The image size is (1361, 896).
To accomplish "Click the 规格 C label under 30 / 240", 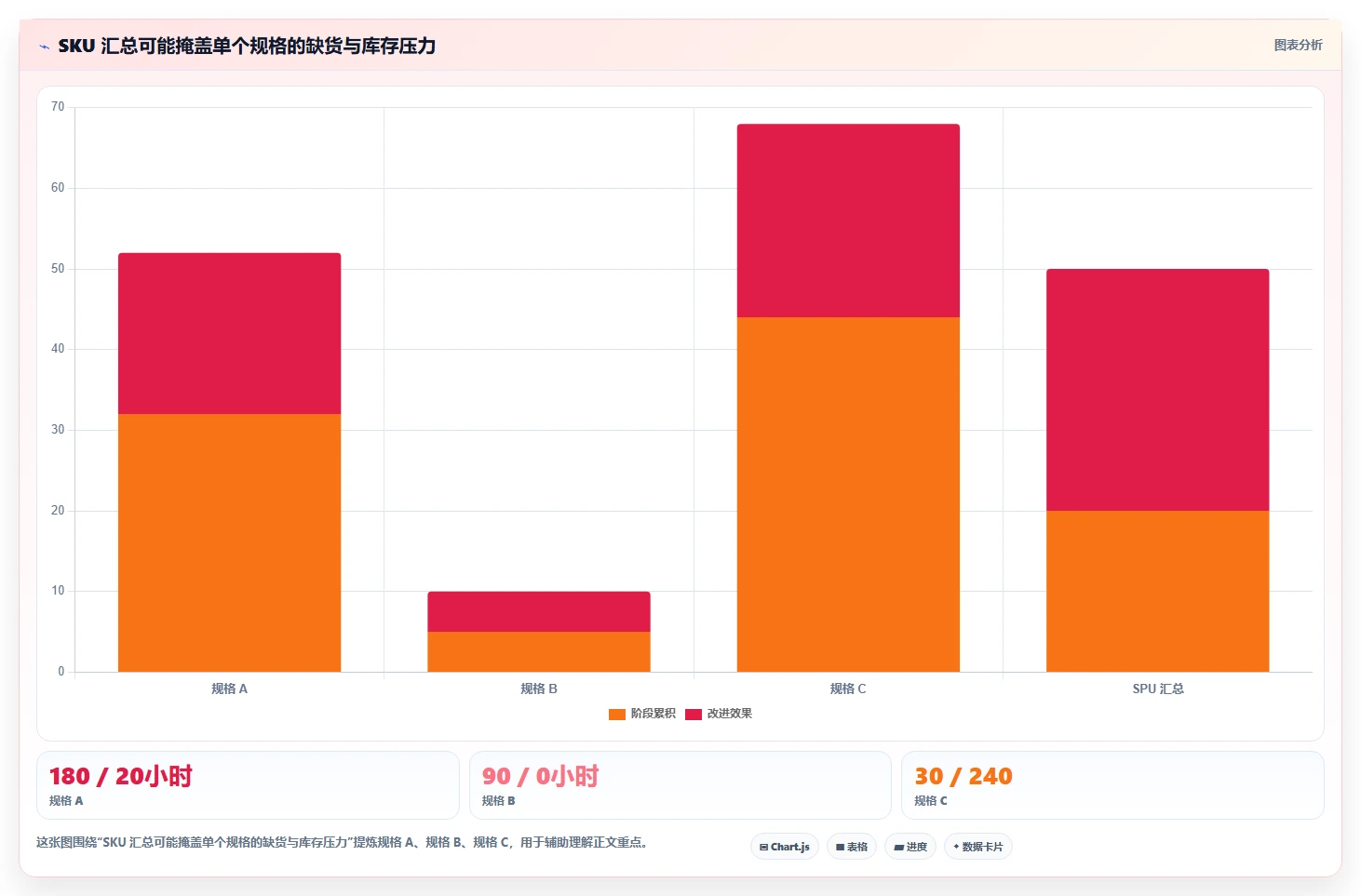I will click(x=931, y=801).
